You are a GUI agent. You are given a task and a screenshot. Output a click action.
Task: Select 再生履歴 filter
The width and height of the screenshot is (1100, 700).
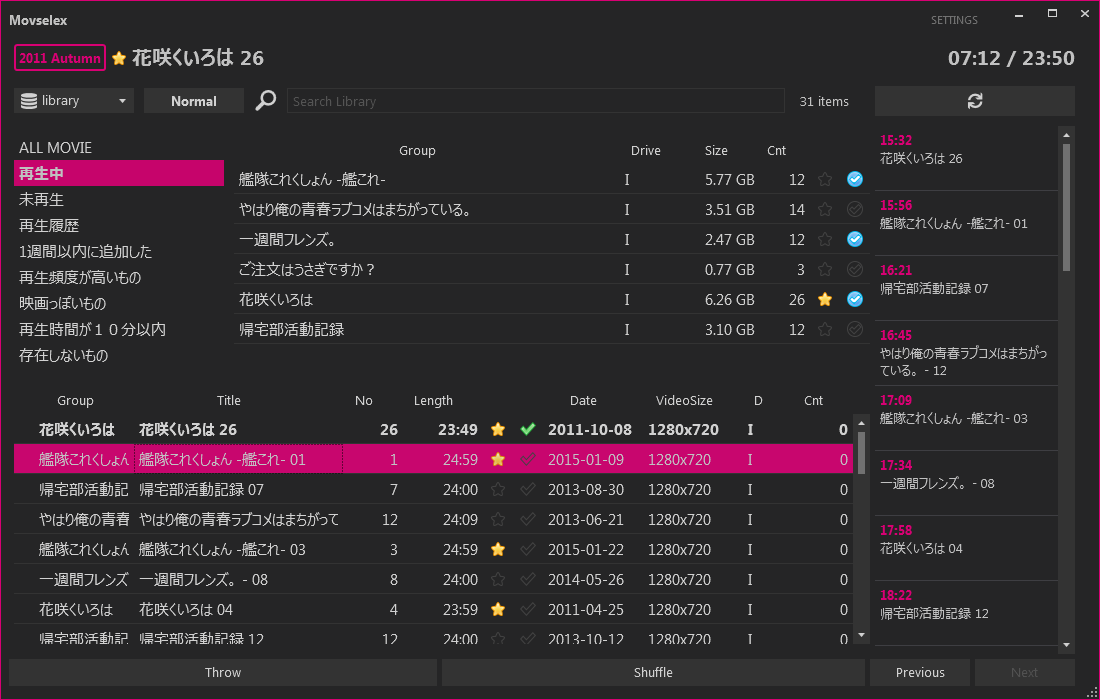click(x=49, y=226)
